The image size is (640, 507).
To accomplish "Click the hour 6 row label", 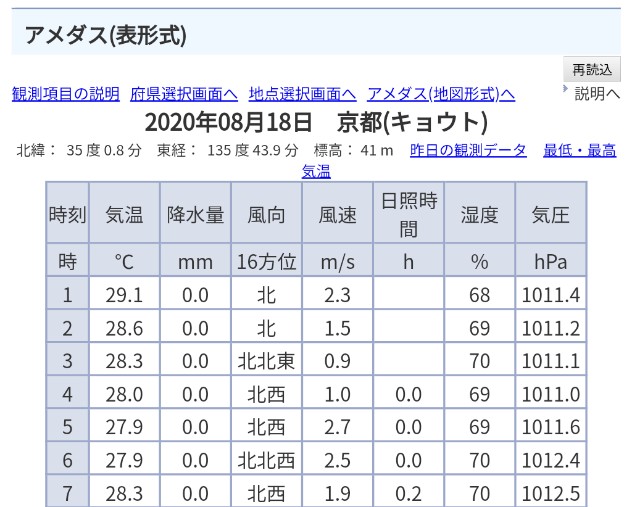I will coord(67,460).
